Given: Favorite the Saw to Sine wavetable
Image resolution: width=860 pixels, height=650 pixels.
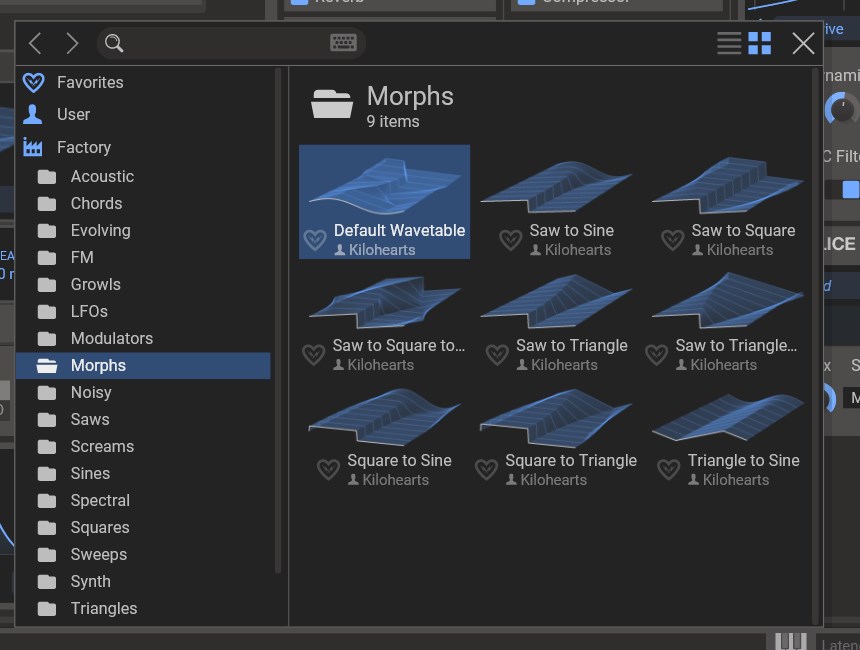Looking at the screenshot, I should tap(511, 240).
